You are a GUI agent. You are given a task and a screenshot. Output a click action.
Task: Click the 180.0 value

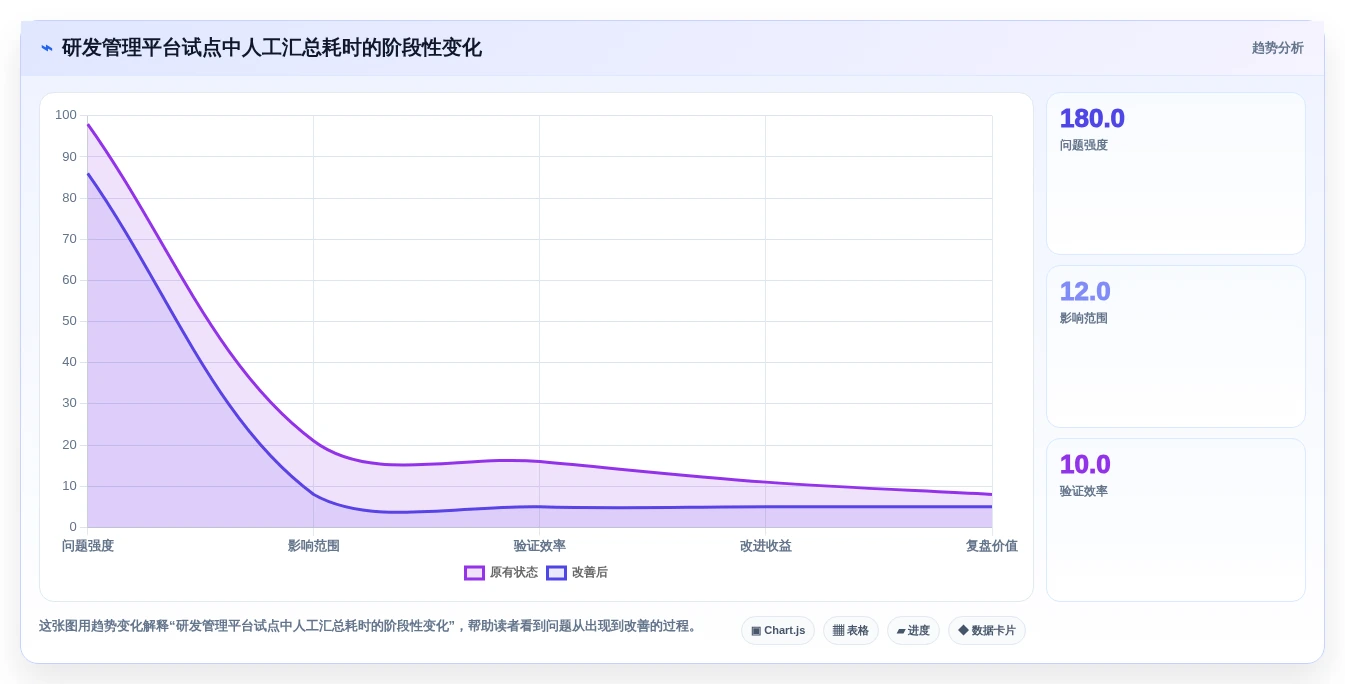pos(1092,119)
